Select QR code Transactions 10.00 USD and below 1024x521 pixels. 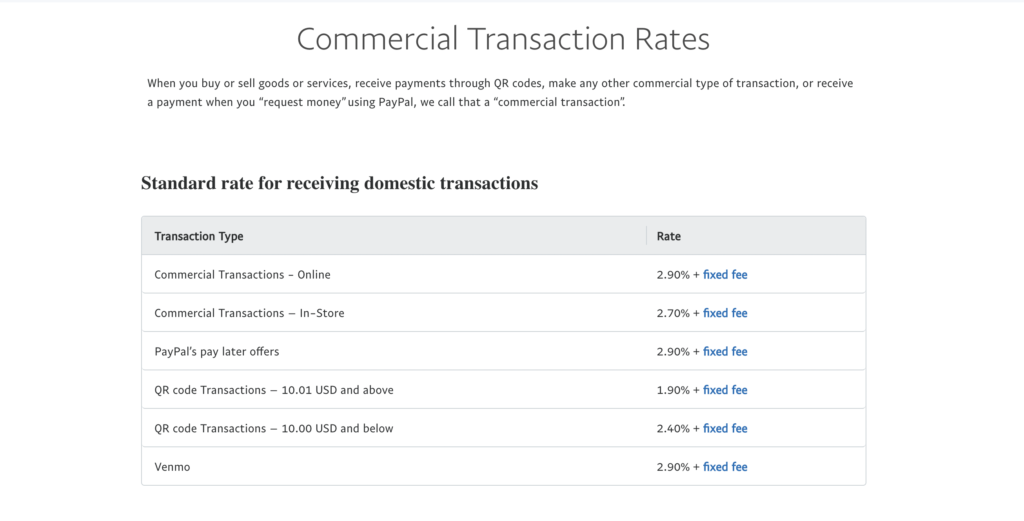(x=274, y=428)
